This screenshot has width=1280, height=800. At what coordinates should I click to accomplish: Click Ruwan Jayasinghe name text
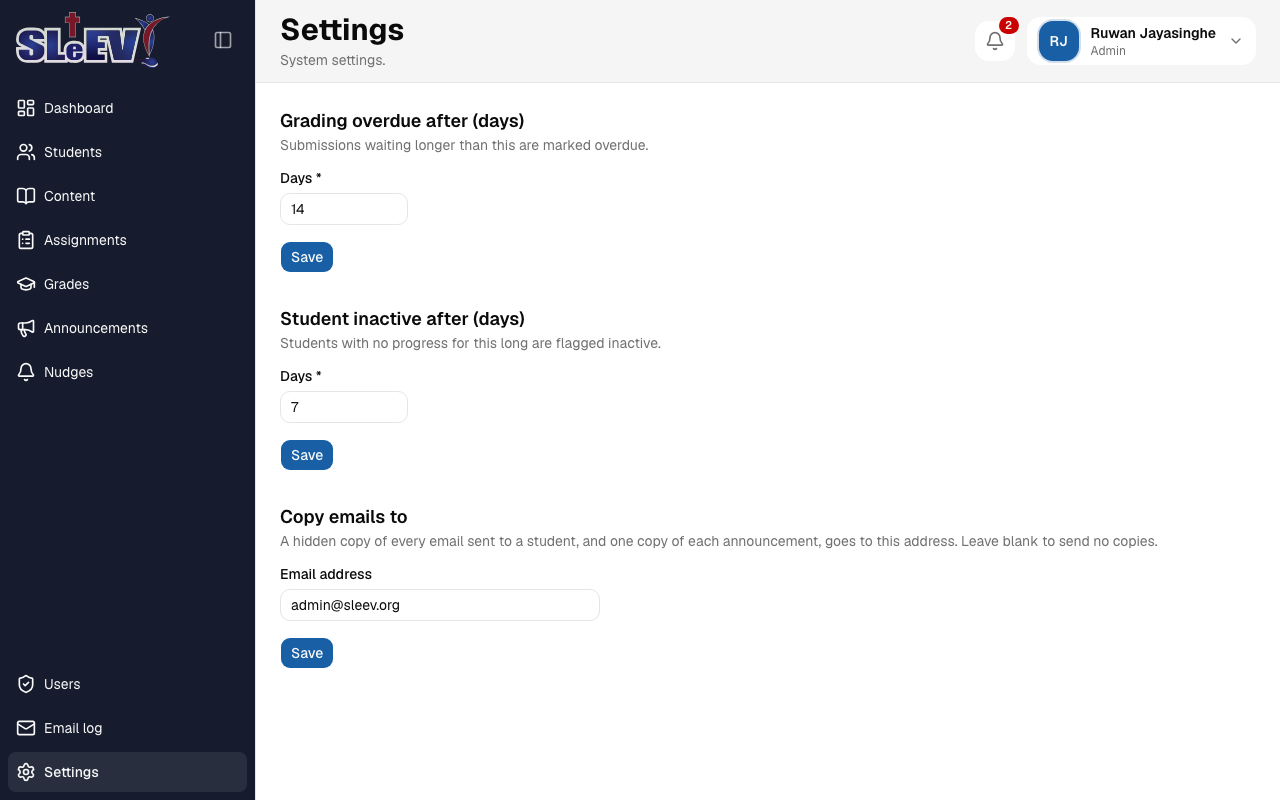pyautogui.click(x=1153, y=33)
